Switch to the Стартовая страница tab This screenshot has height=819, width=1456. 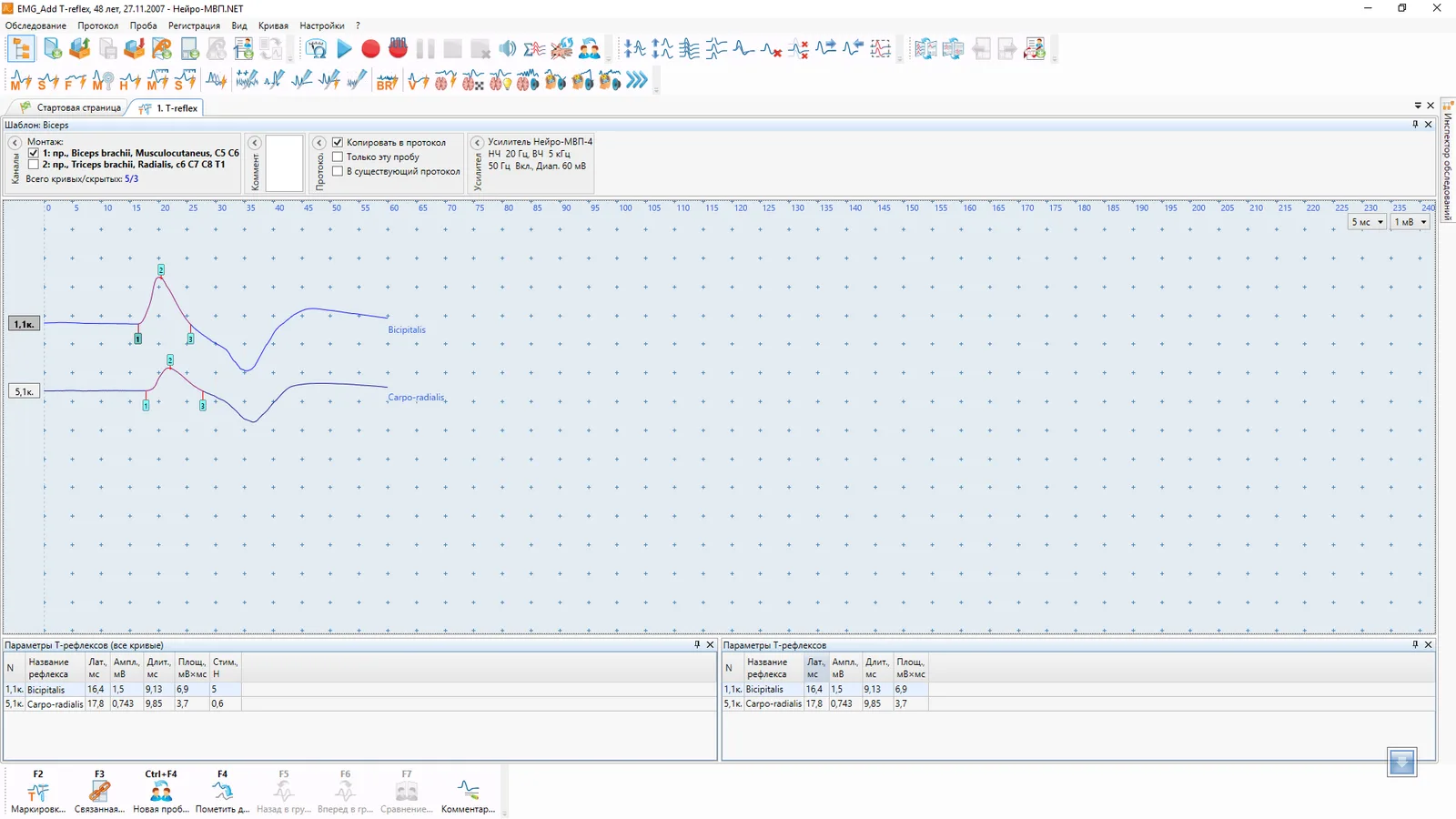point(71,107)
